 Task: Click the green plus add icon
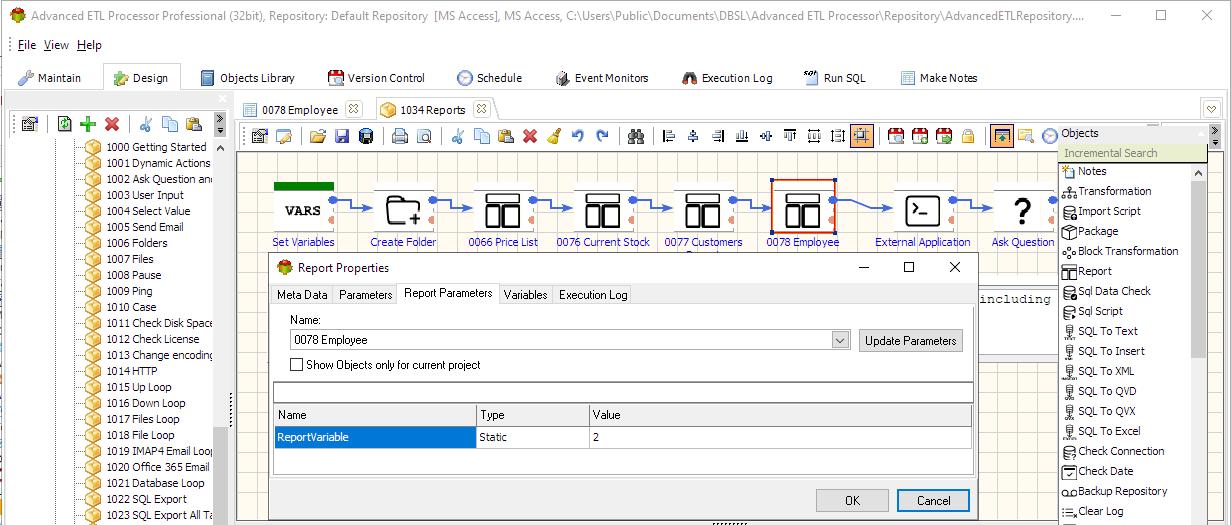tap(88, 124)
